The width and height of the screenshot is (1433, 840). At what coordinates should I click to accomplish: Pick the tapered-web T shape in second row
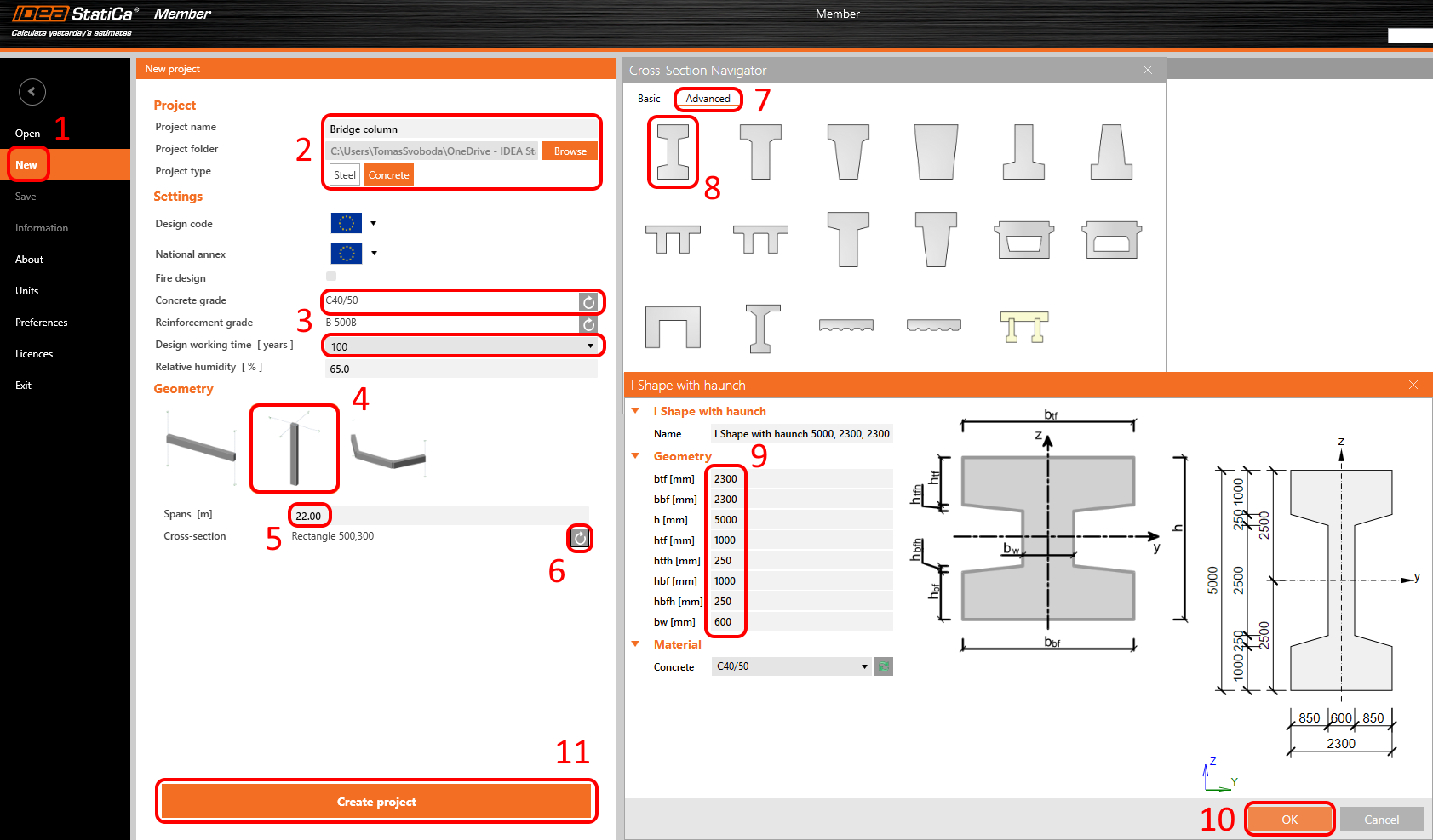pos(936,239)
